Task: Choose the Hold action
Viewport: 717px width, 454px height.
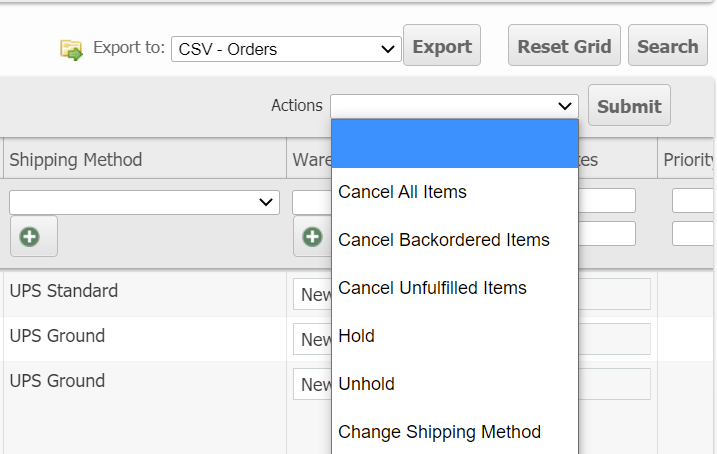Action: (357, 336)
